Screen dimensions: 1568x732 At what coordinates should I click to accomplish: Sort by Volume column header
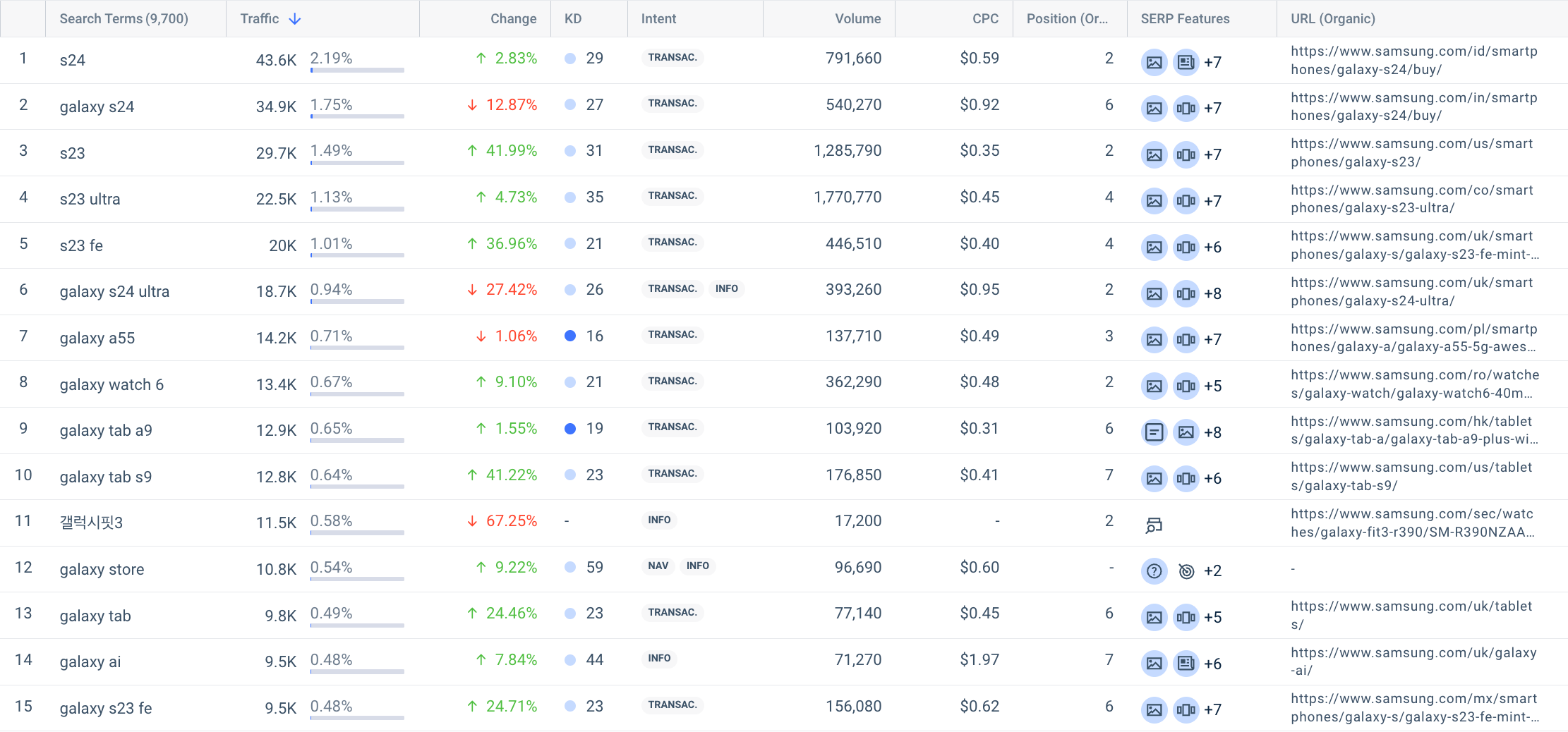click(x=857, y=19)
